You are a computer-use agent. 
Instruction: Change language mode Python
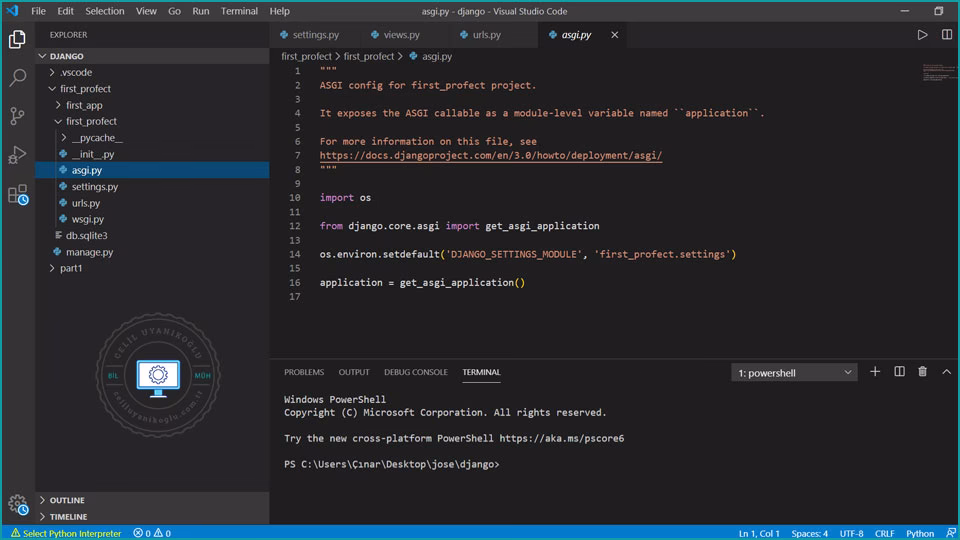click(920, 533)
